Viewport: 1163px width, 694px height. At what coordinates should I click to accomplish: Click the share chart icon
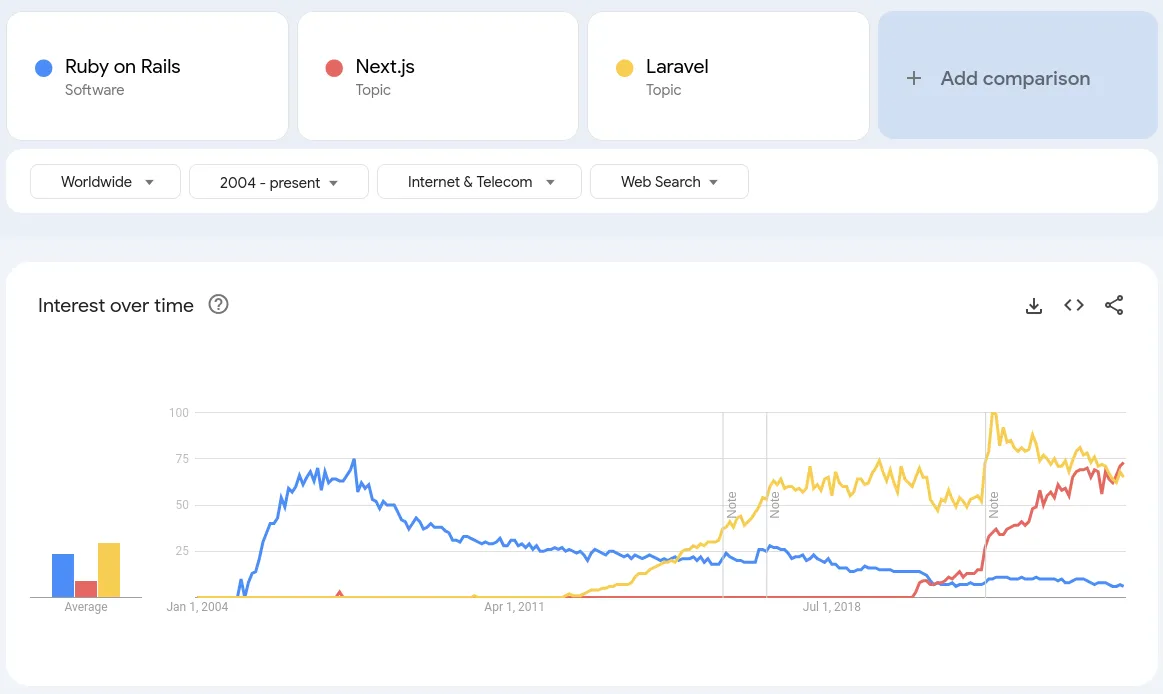(1114, 305)
